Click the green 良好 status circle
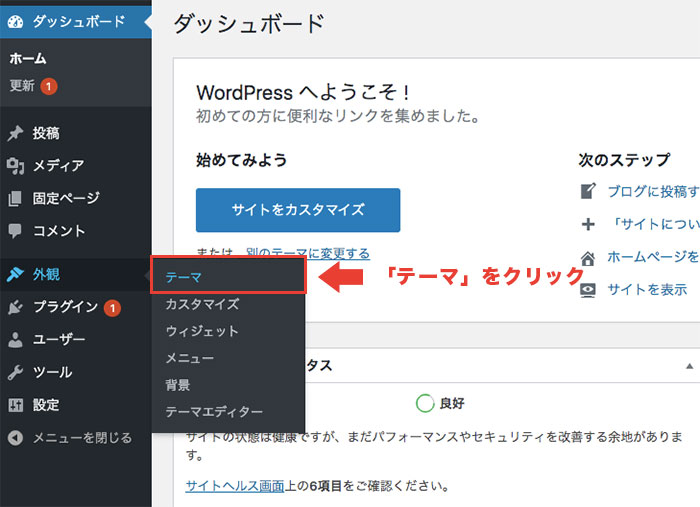Image resolution: width=700 pixels, height=507 pixels. tap(425, 403)
